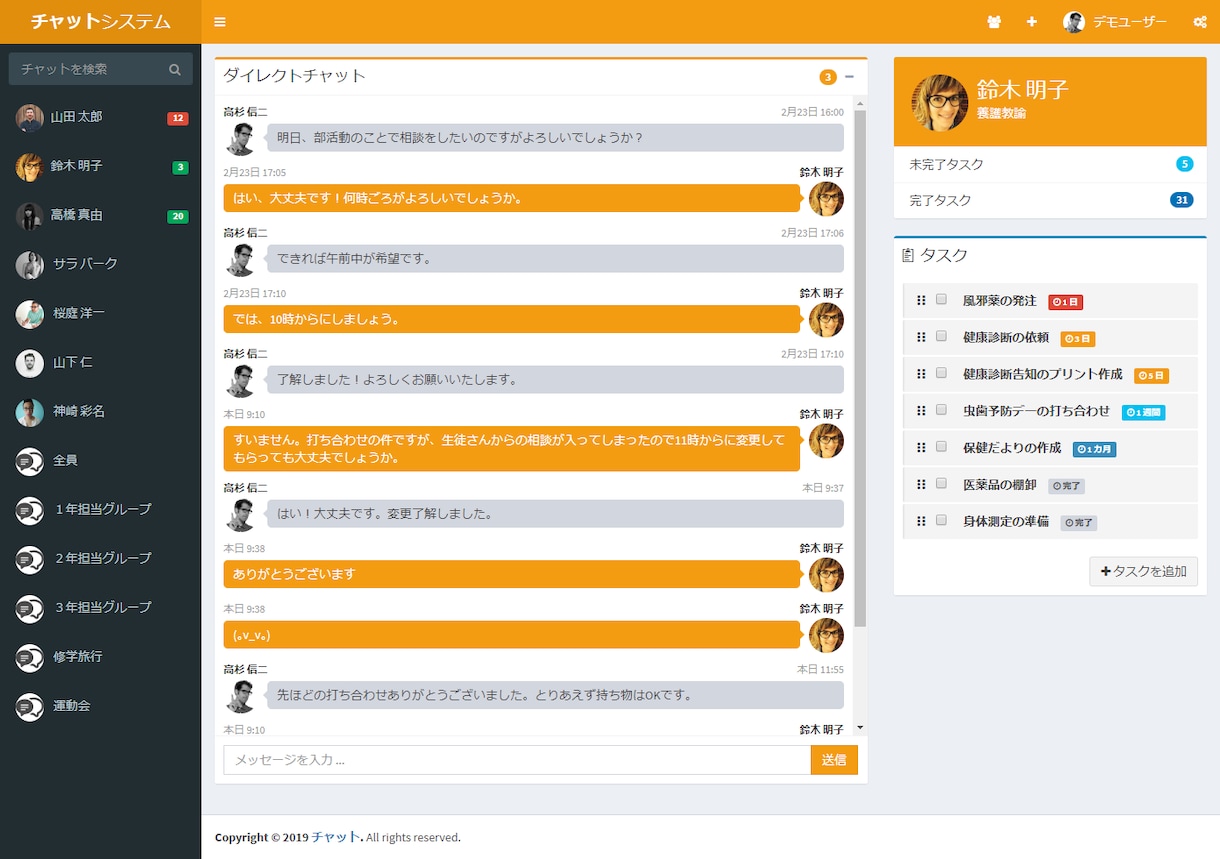Open chat with 鈴木 明子 in sidebar
The width and height of the screenshot is (1220, 859).
pyautogui.click(x=100, y=167)
